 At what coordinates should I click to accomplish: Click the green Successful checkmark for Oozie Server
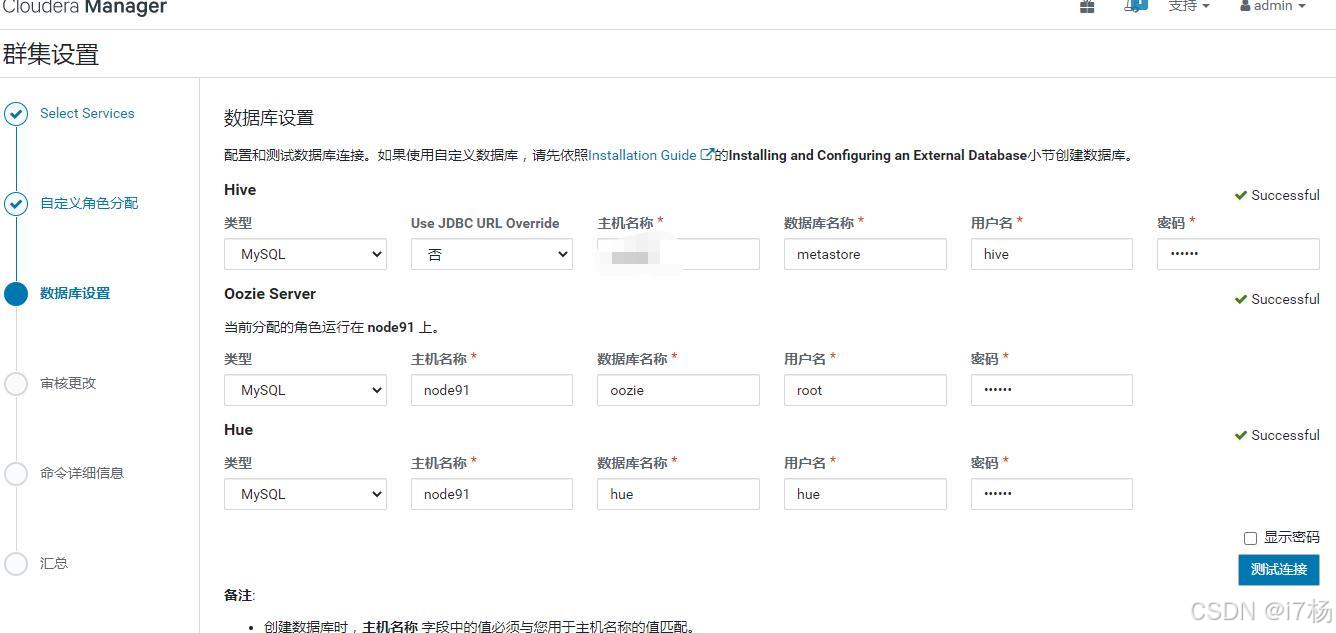click(x=1241, y=299)
